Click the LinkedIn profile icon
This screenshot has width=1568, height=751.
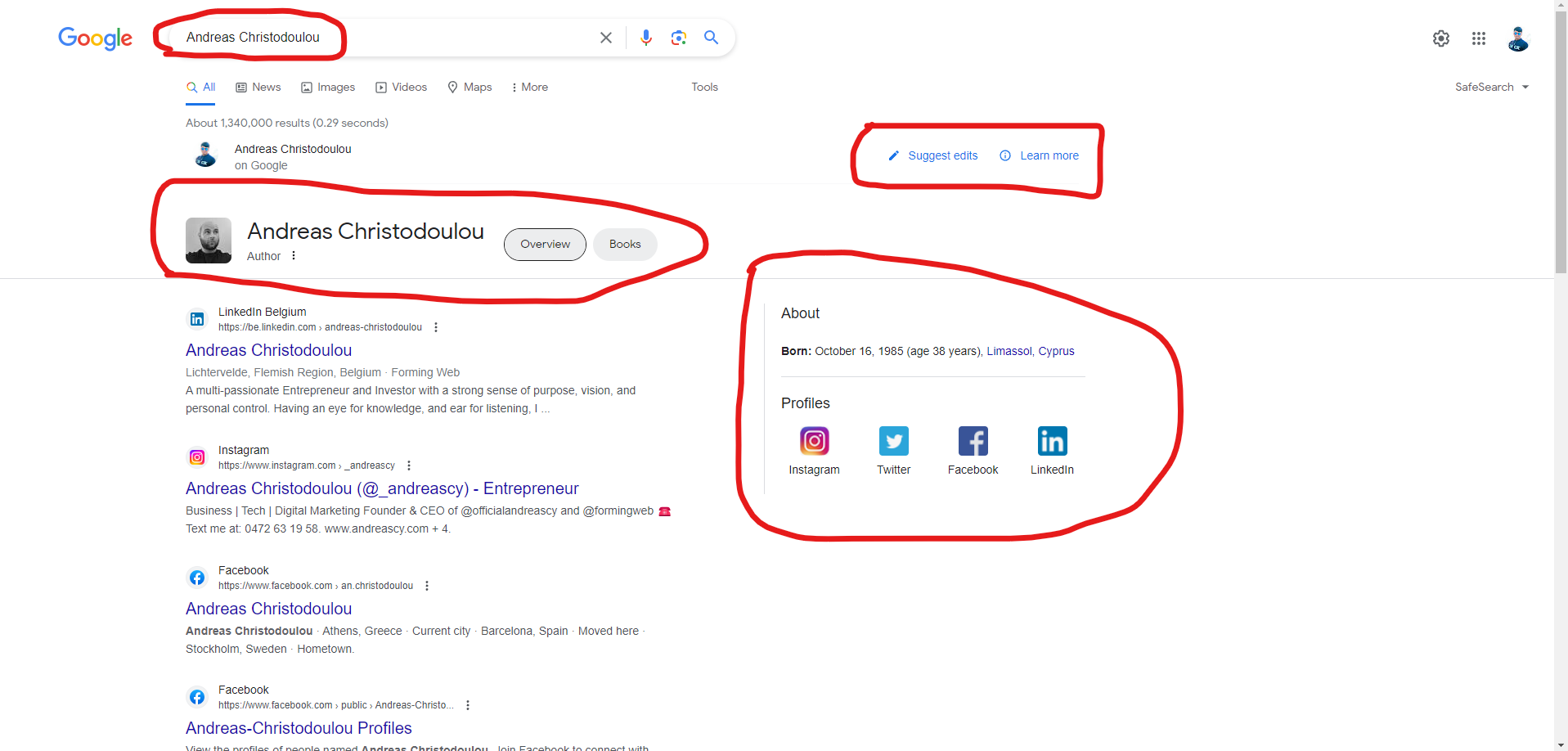(x=1053, y=441)
